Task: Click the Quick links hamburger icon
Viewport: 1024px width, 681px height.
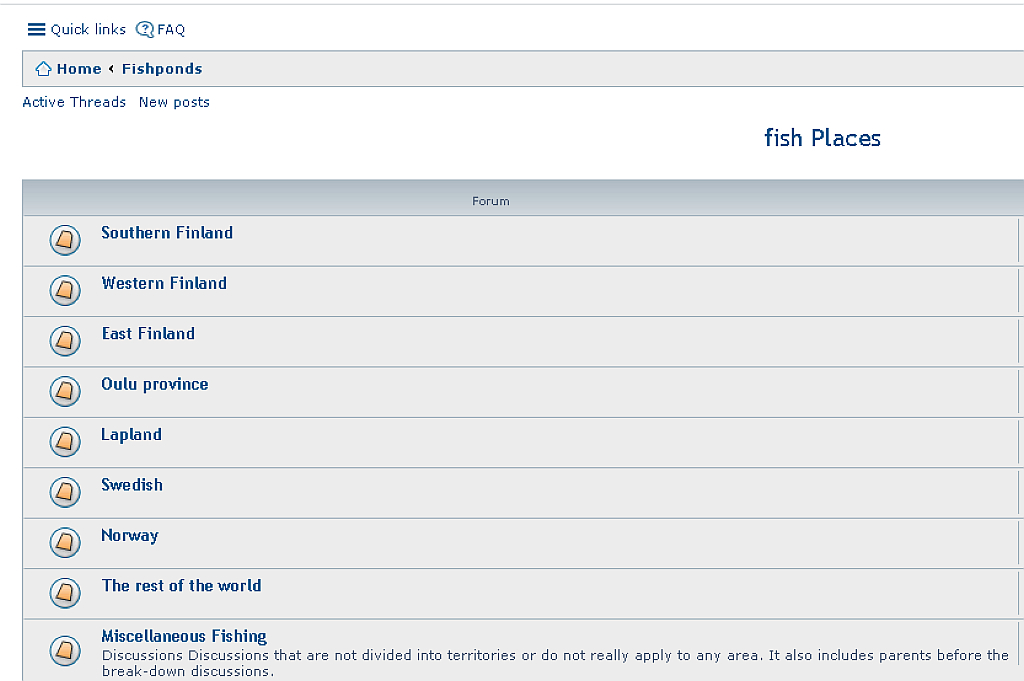Action: click(36, 29)
